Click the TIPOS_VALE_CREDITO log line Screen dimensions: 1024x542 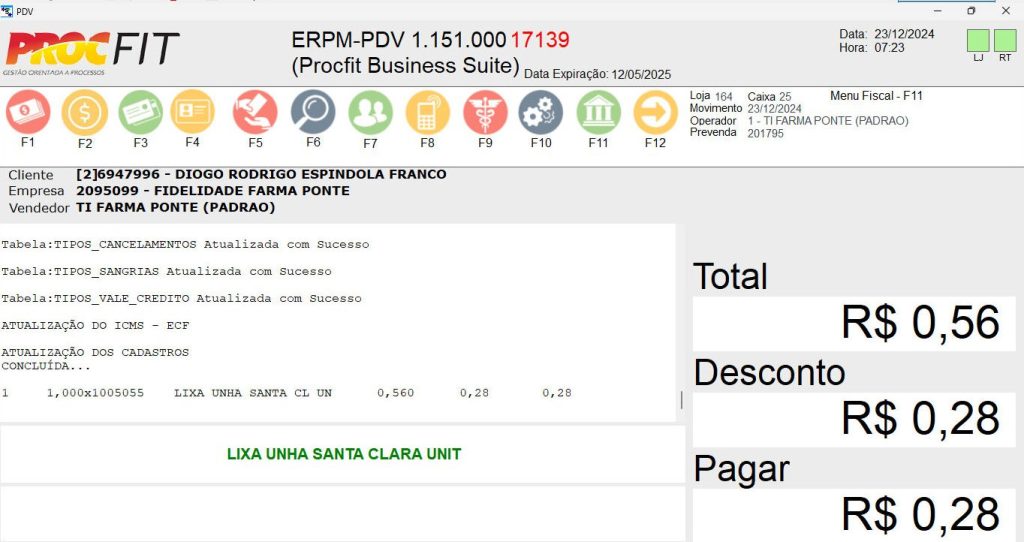(x=182, y=298)
